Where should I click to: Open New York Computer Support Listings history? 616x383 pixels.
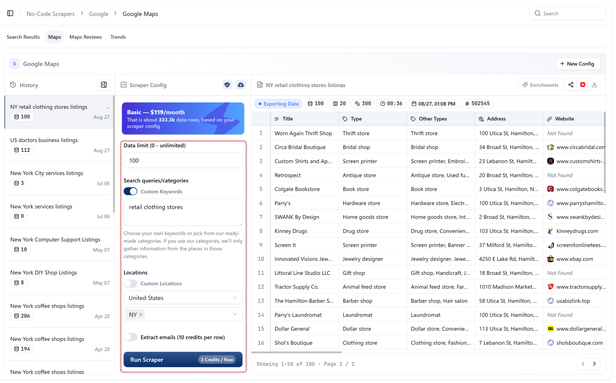59,244
